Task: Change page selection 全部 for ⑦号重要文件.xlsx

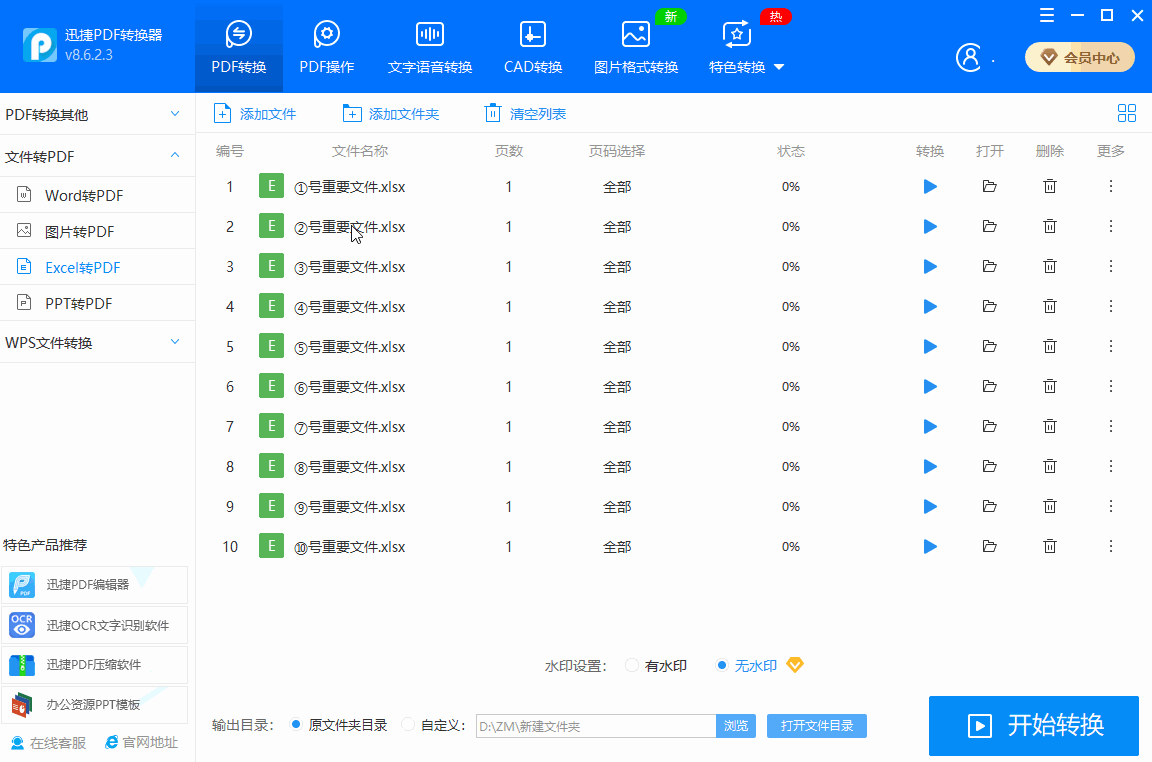Action: (x=617, y=426)
